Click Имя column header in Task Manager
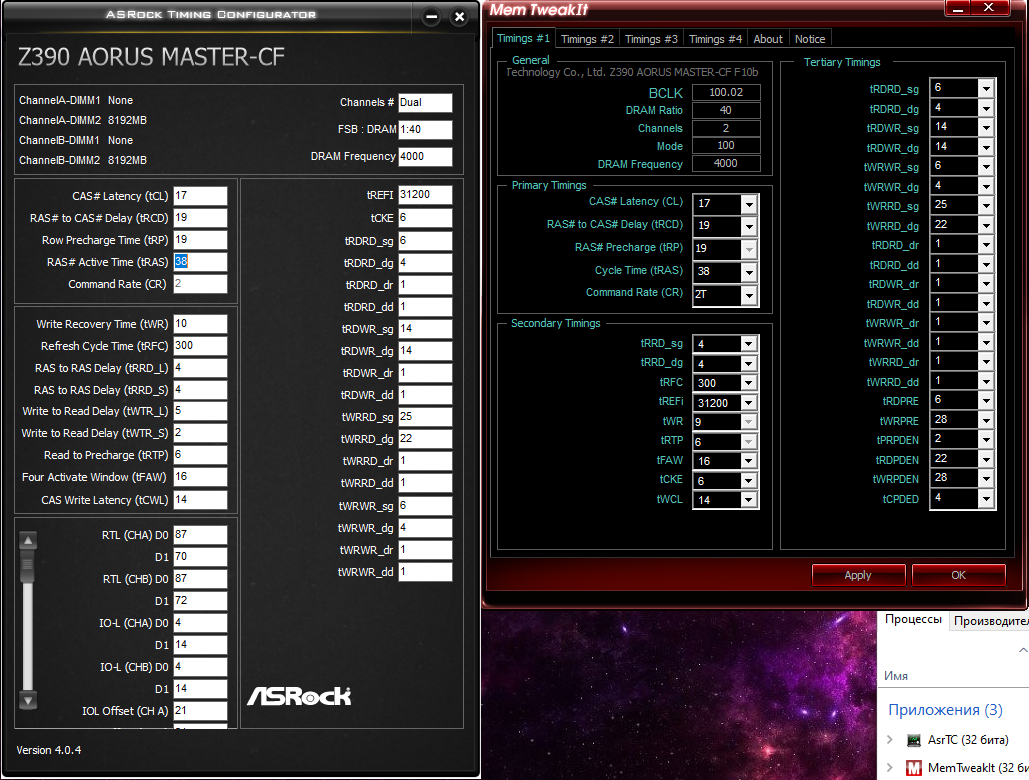This screenshot has width=1029, height=780. click(896, 676)
